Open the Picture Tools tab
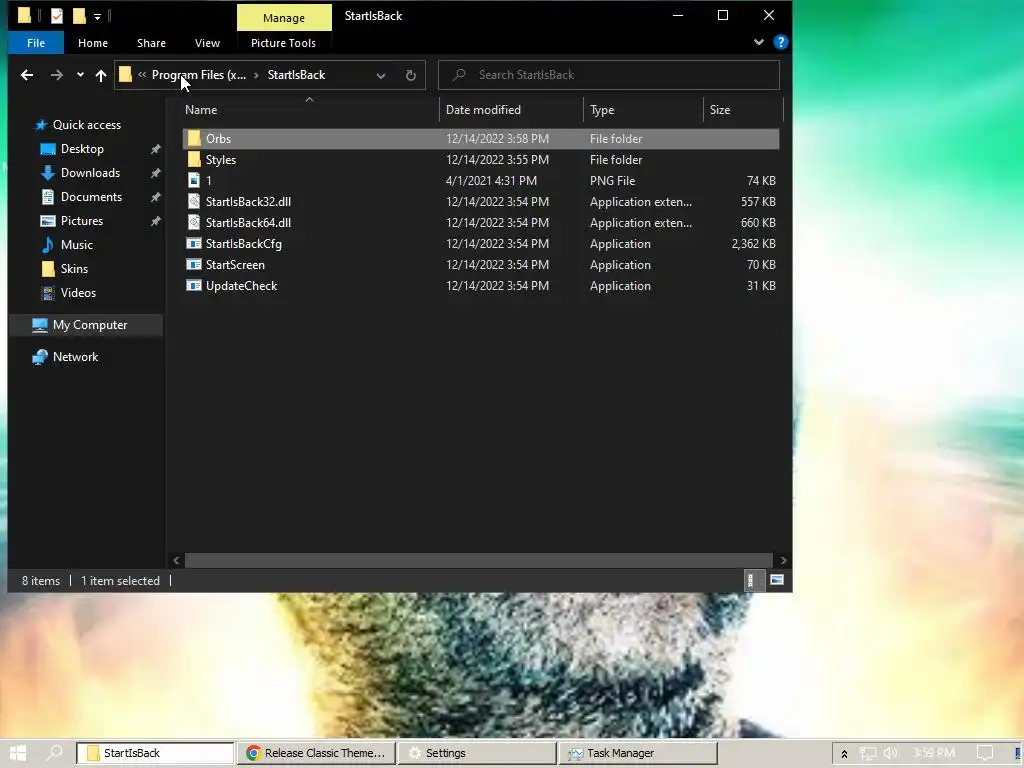The image size is (1024, 768). point(283,43)
